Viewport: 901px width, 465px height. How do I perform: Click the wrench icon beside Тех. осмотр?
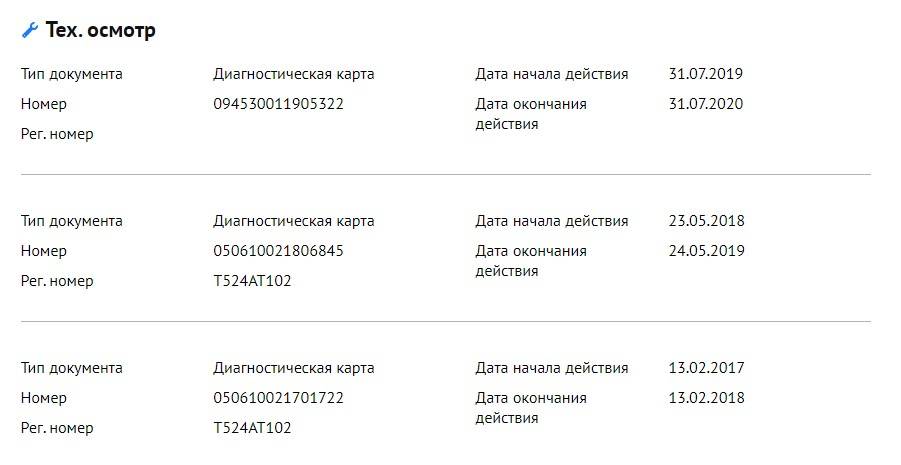(x=29, y=31)
